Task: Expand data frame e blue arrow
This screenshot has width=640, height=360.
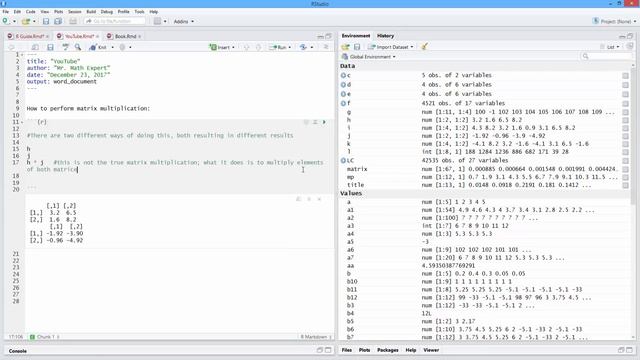Action: click(343, 94)
